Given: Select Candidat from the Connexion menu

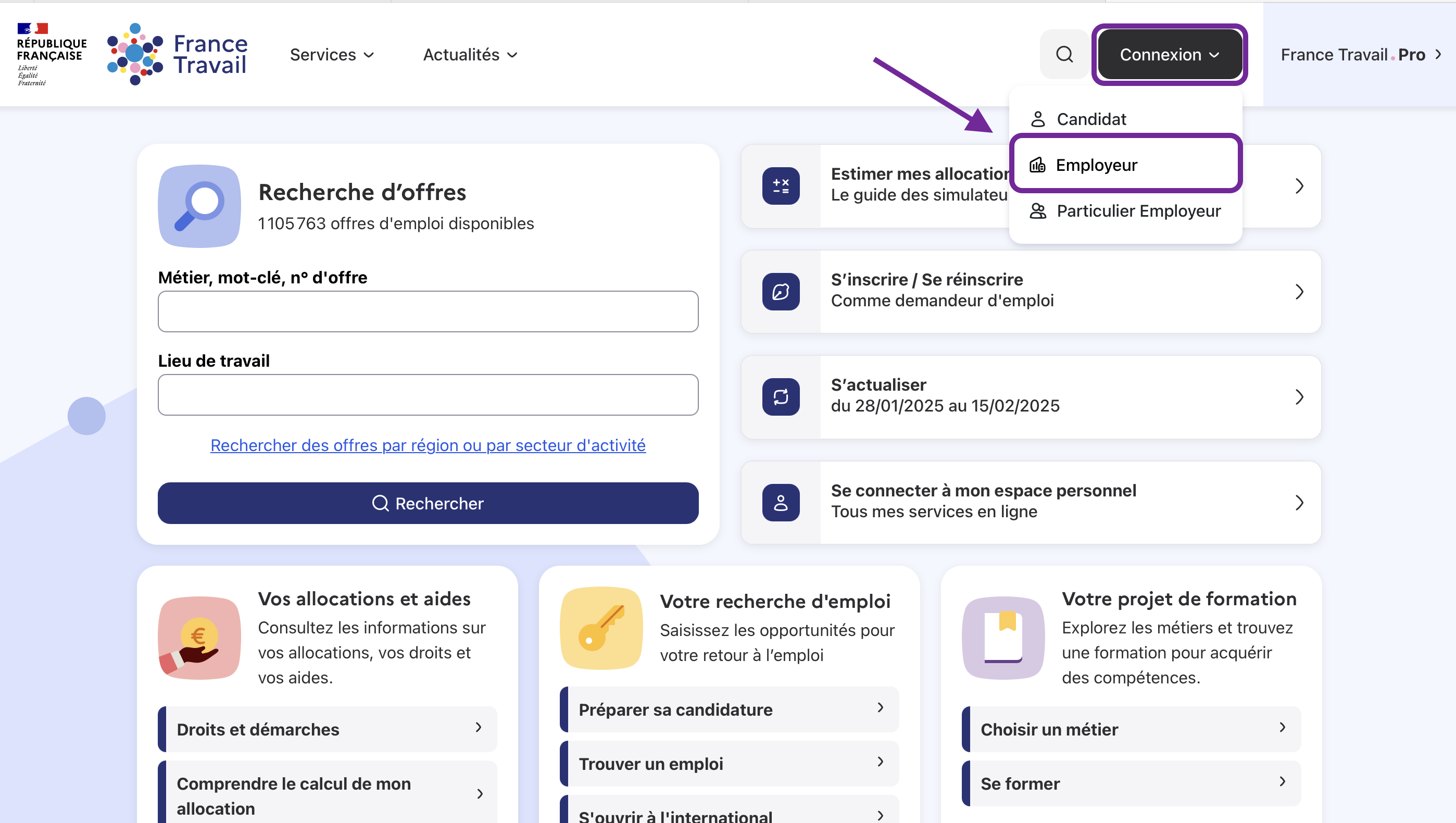Looking at the screenshot, I should [x=1091, y=119].
